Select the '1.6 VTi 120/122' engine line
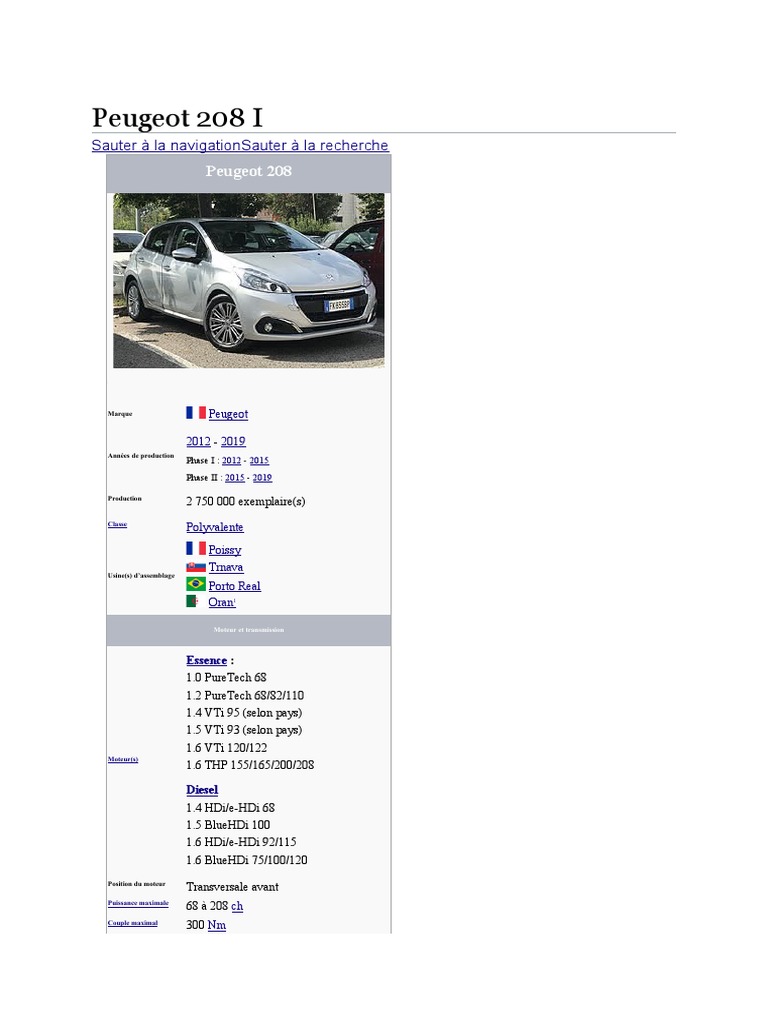 (227, 747)
